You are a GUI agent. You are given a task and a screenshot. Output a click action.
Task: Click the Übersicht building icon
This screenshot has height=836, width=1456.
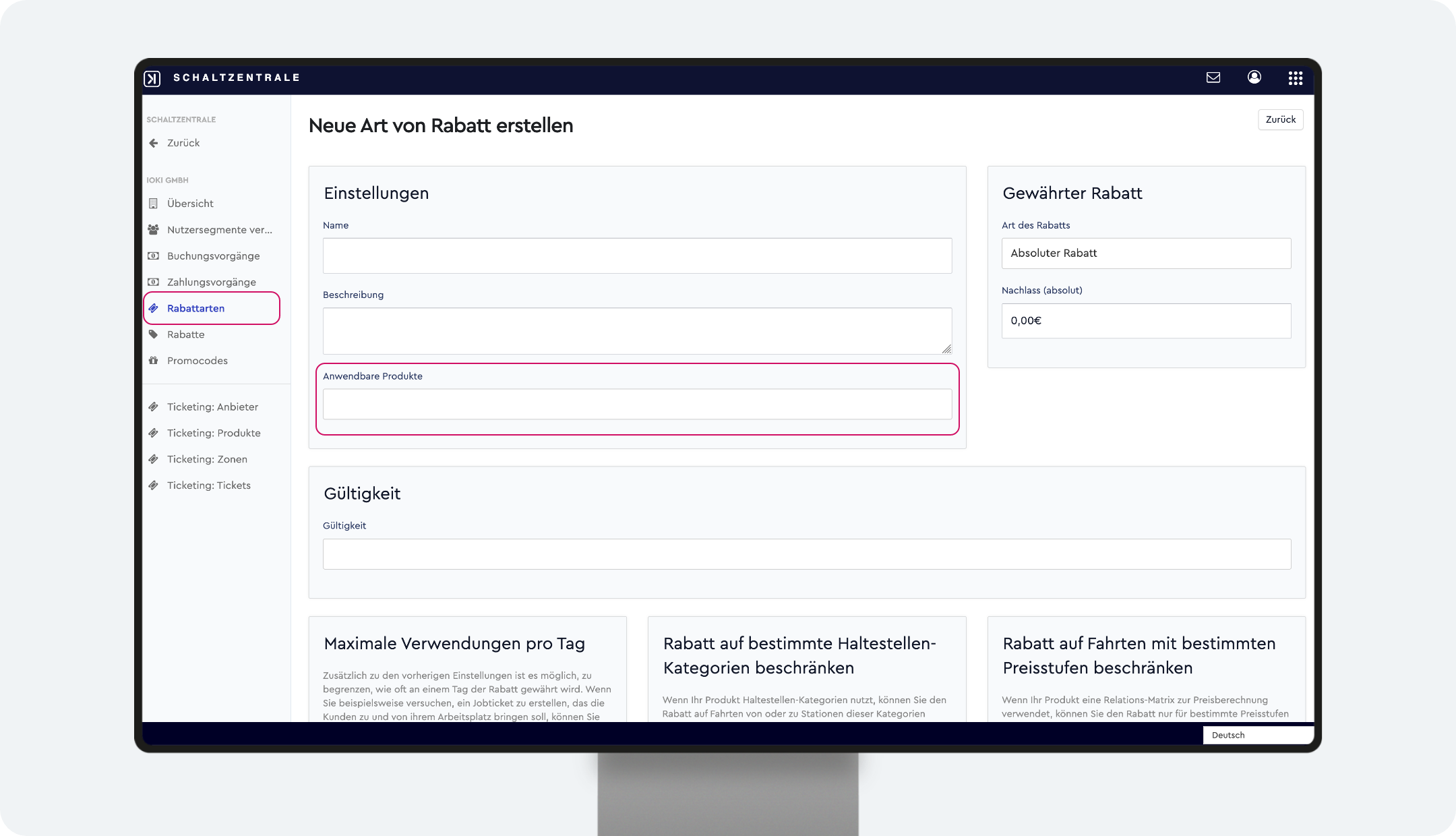(153, 204)
